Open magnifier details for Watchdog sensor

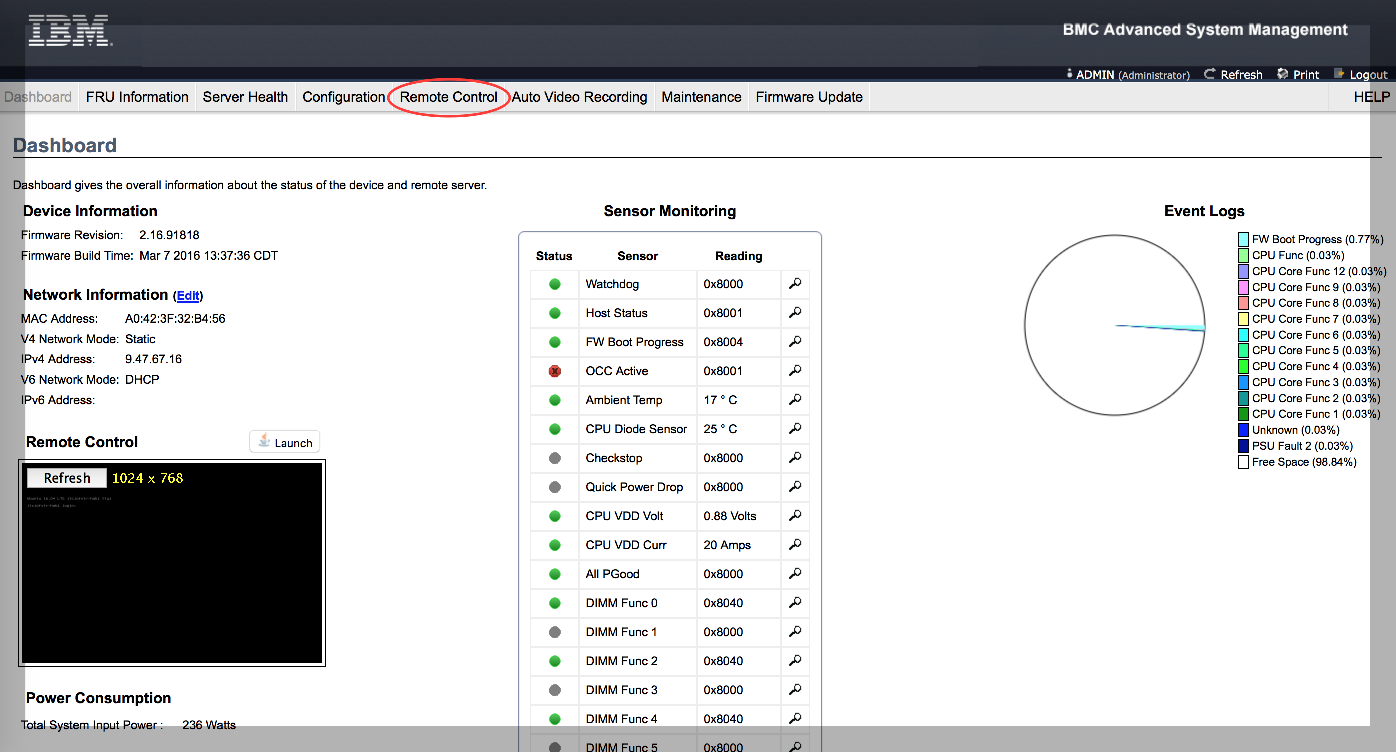point(795,284)
